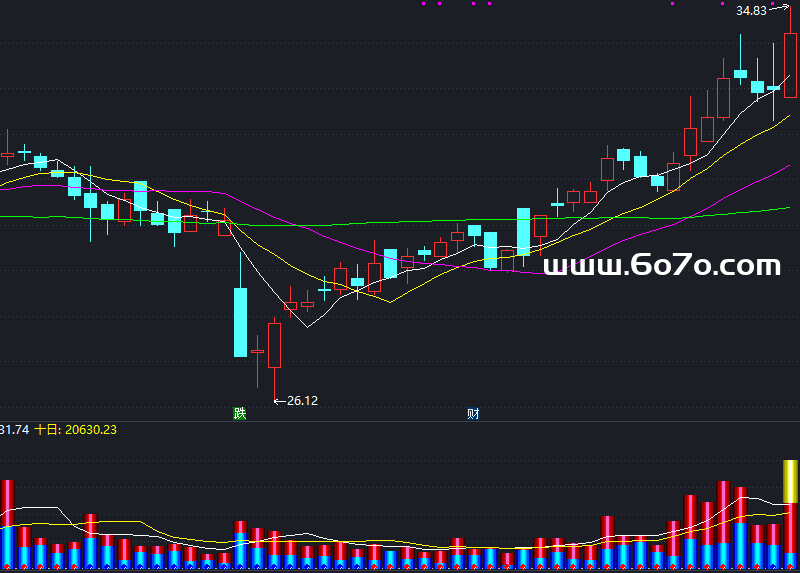Click the arrow beside the 26.12 label
The height and width of the screenshot is (573, 800).
pos(279,401)
